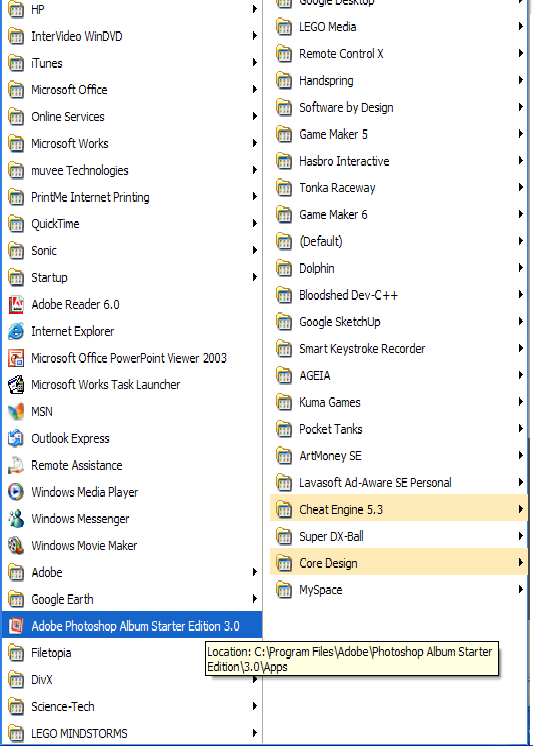
Task: Click the Windows Media Player icon
Action: point(16,492)
